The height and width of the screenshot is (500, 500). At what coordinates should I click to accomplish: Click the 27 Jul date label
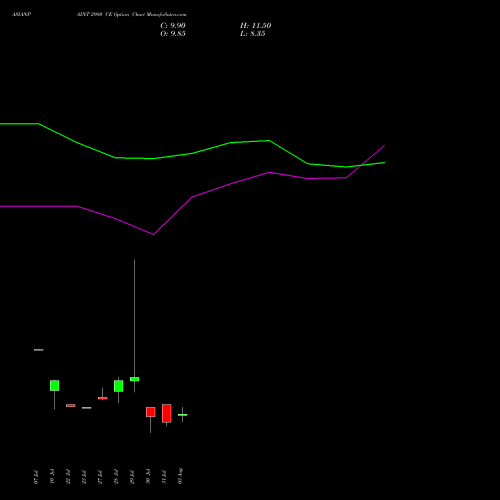point(100,477)
